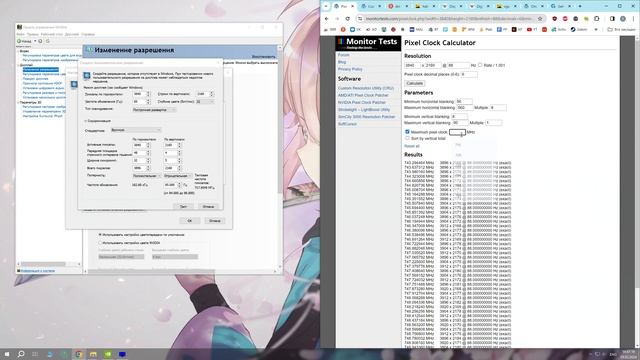Image resolution: width=640 pixels, height=360 pixels.
Task: Open the AMD/ATI Pixel Clock Patcher link
Action: [363, 95]
